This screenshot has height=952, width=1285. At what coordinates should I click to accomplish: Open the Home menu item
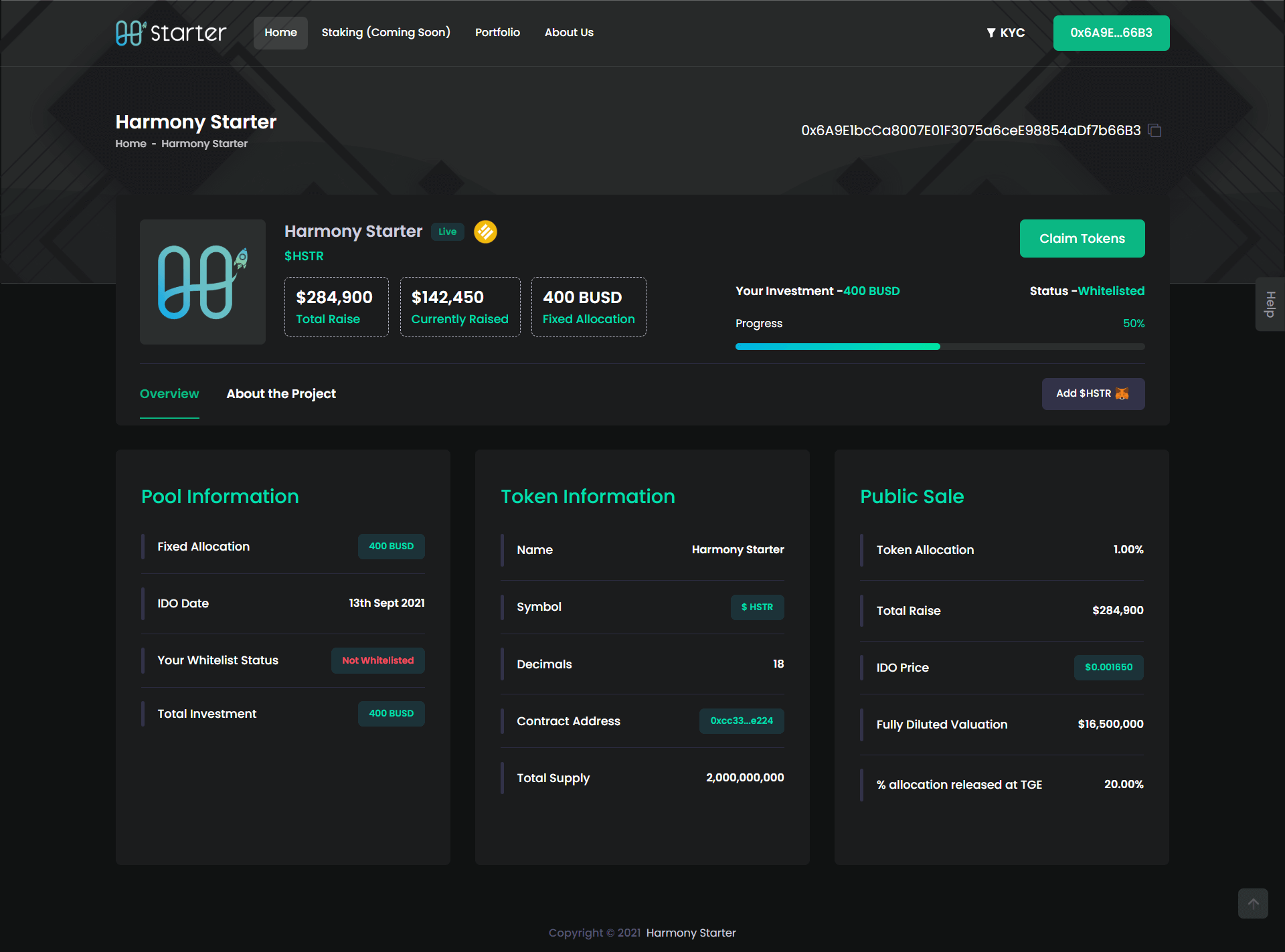coord(280,33)
